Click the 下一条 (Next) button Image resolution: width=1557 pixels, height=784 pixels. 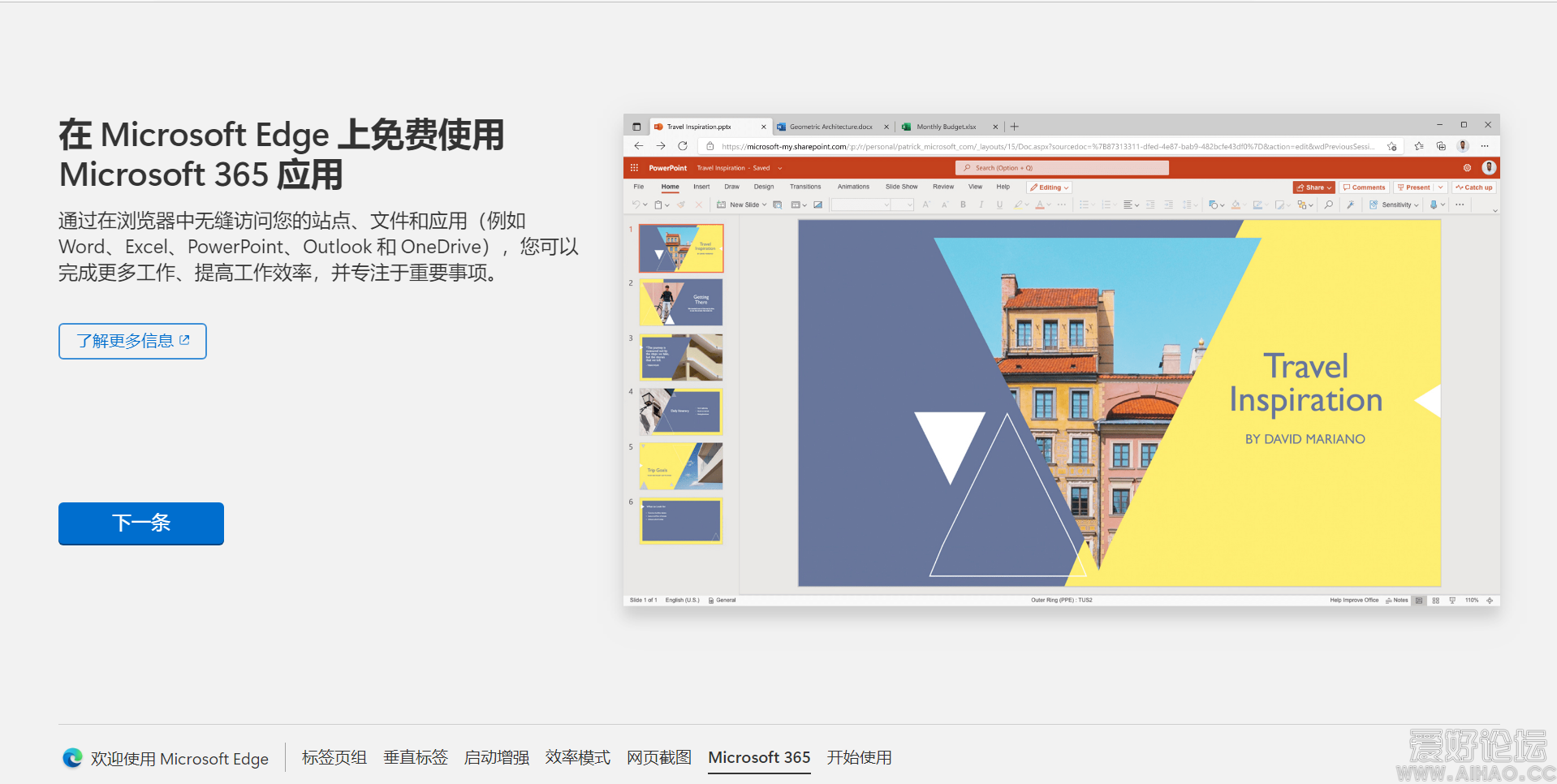tap(141, 523)
